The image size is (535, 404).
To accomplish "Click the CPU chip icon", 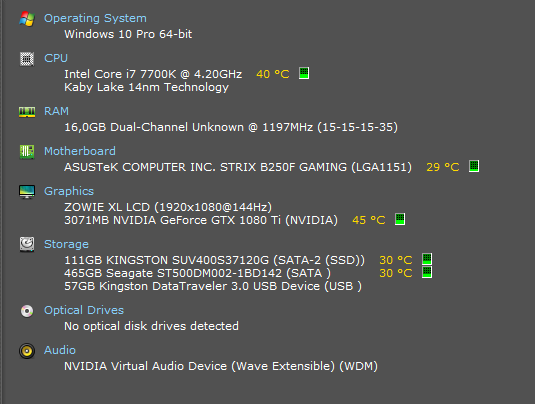I will [27, 59].
